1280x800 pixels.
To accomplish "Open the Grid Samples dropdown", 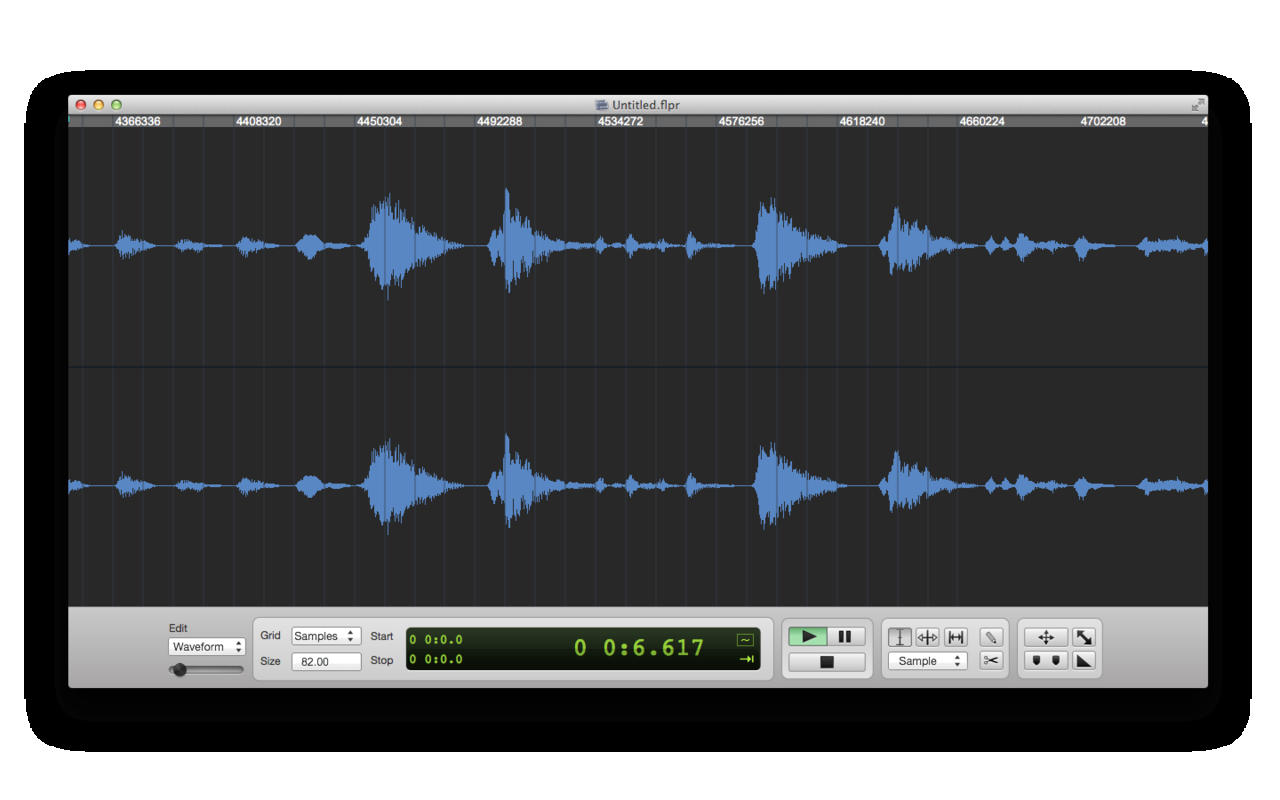I will (325, 636).
